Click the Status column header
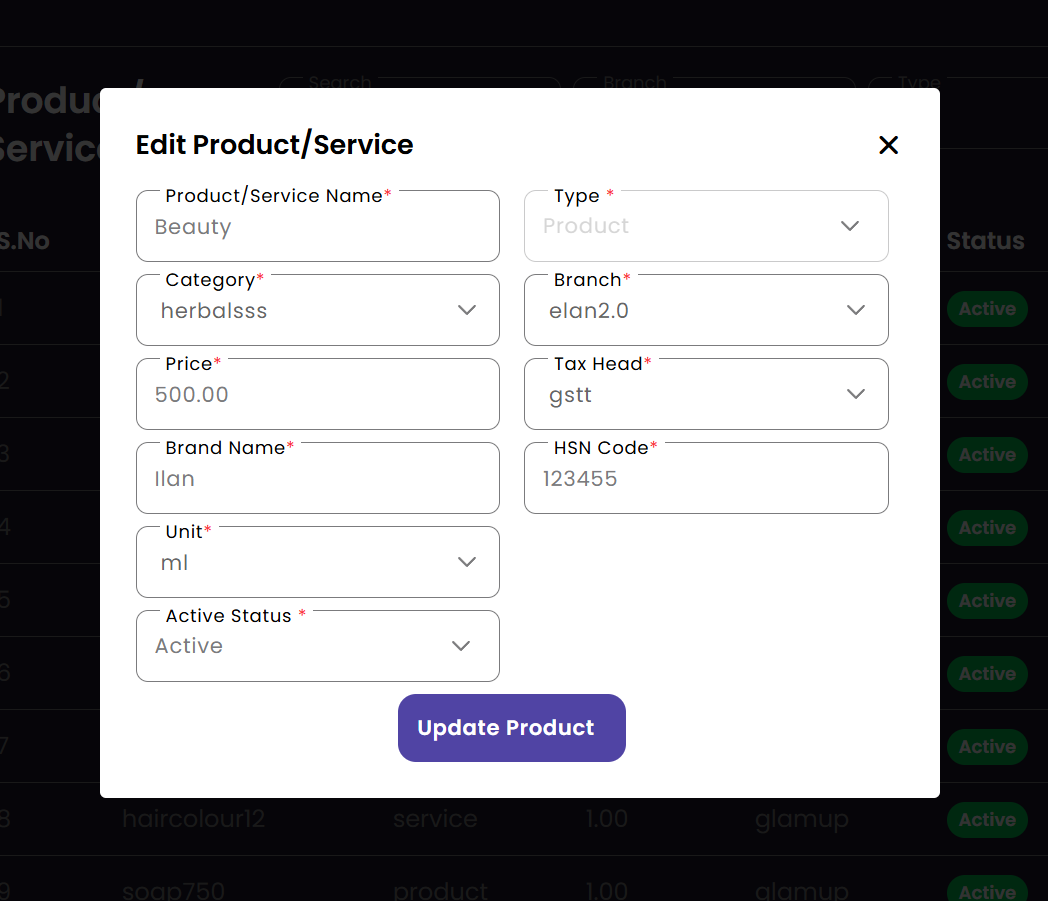This screenshot has width=1048, height=901. [x=985, y=241]
